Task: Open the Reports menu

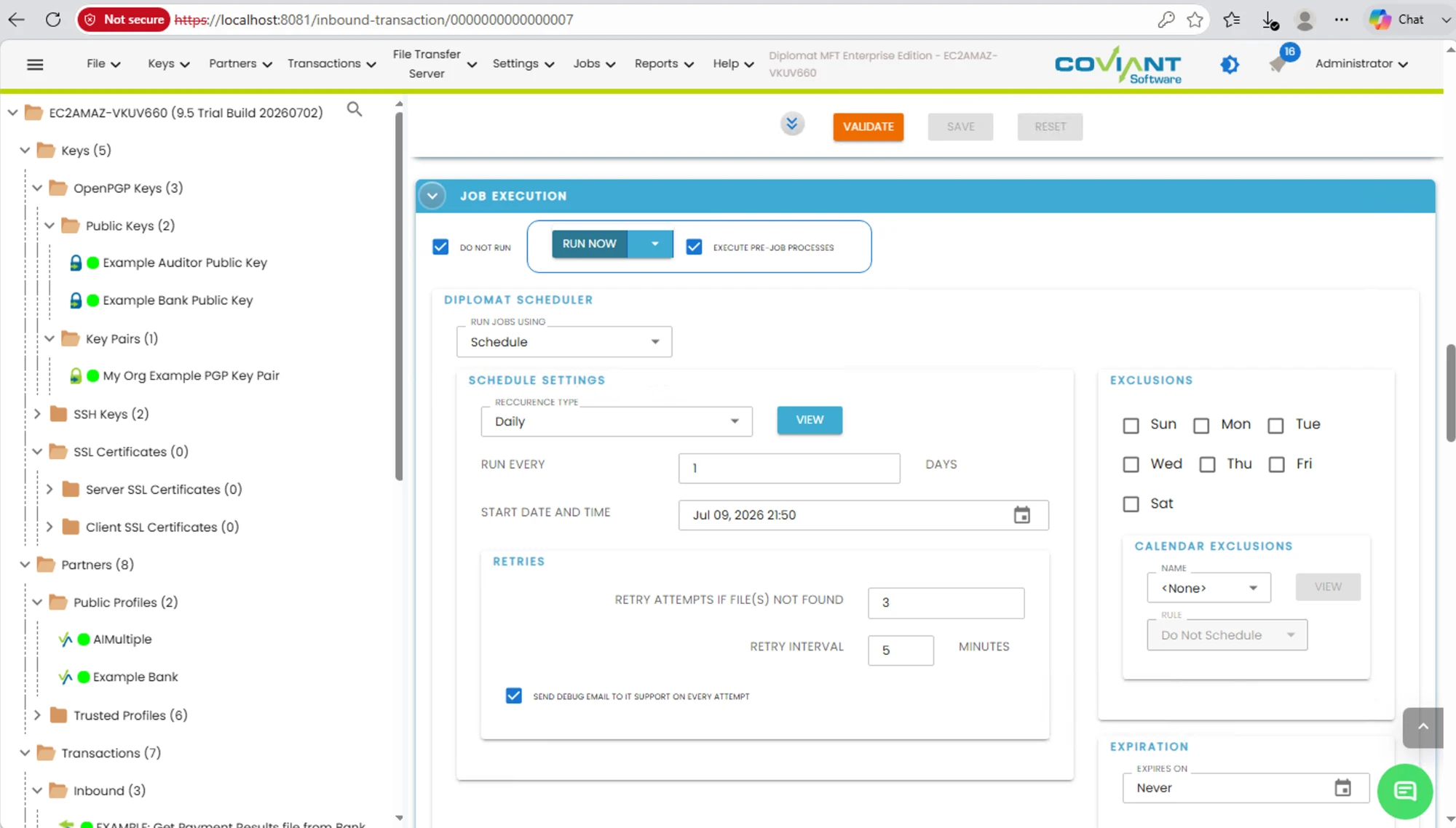Action: point(663,63)
